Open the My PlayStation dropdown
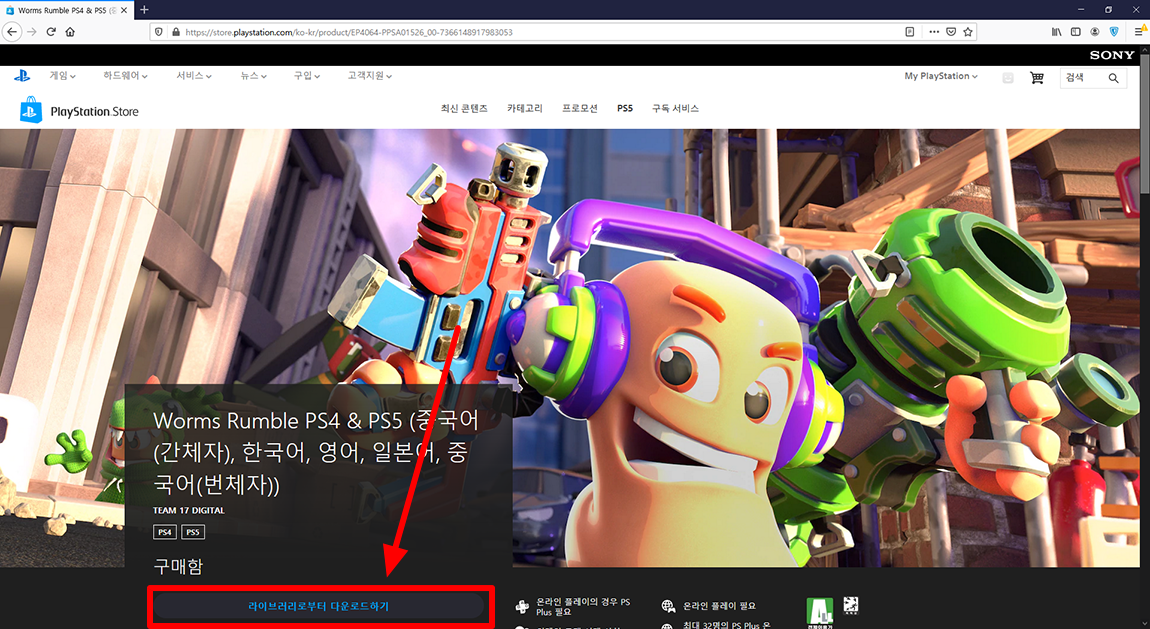The image size is (1150, 629). coord(941,76)
